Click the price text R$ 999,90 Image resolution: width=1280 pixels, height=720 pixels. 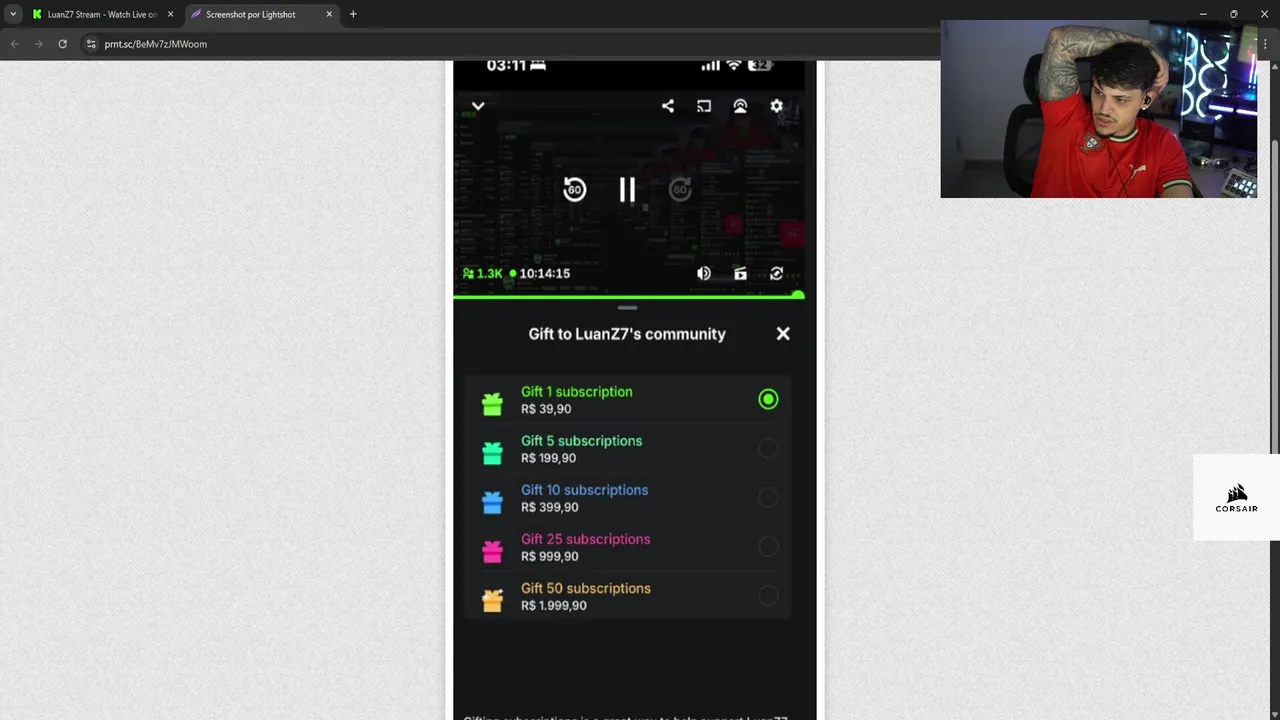pos(549,556)
